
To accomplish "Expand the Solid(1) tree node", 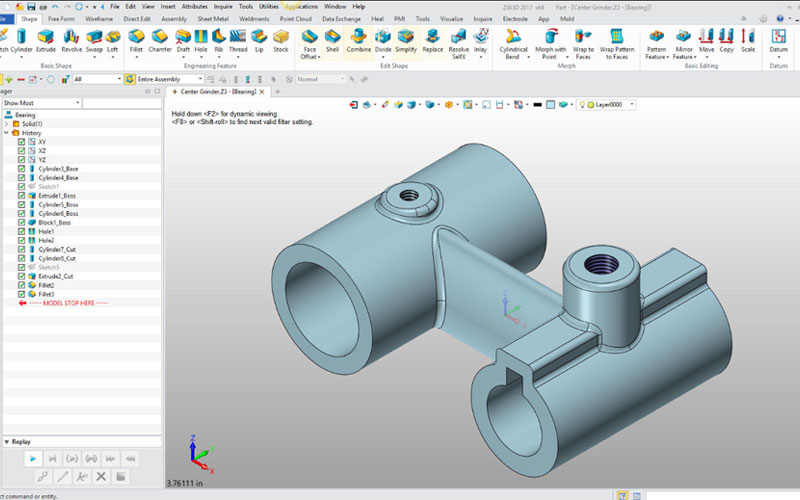I will [x=7, y=124].
